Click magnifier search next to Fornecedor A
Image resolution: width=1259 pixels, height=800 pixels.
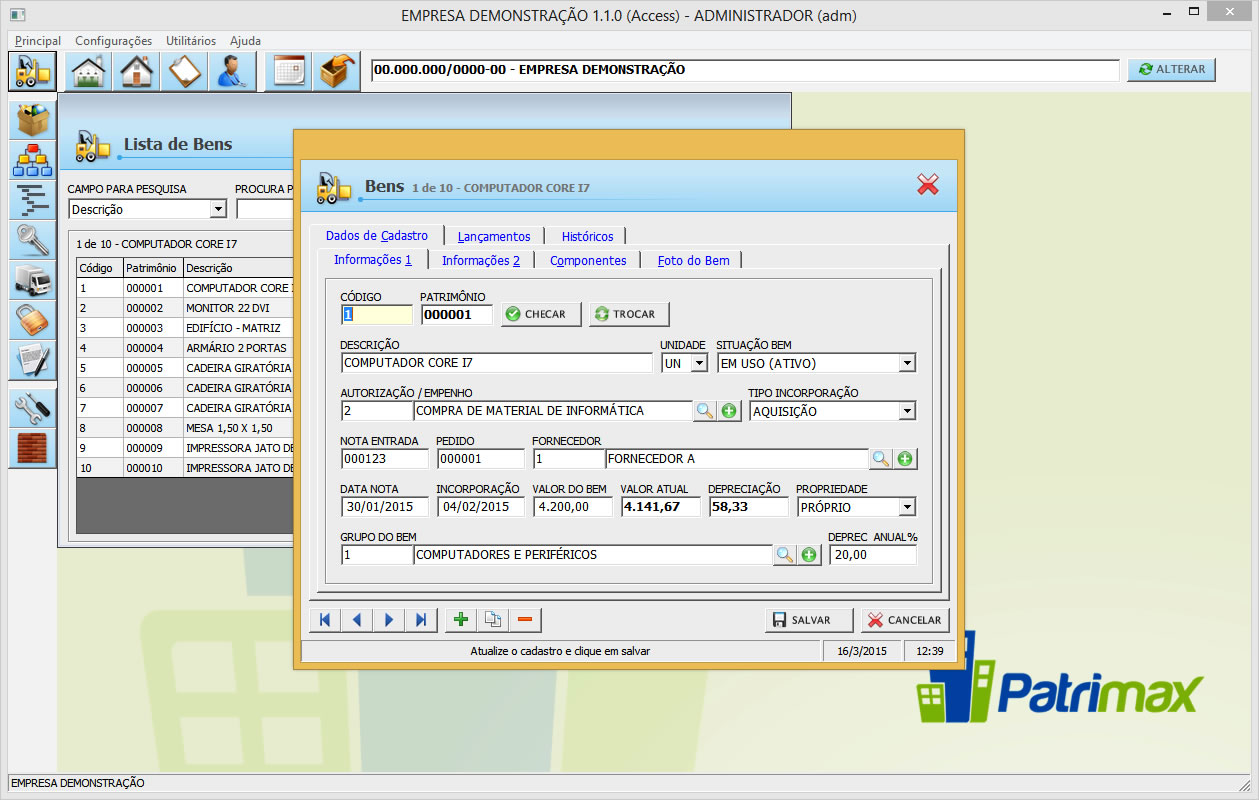(880, 459)
